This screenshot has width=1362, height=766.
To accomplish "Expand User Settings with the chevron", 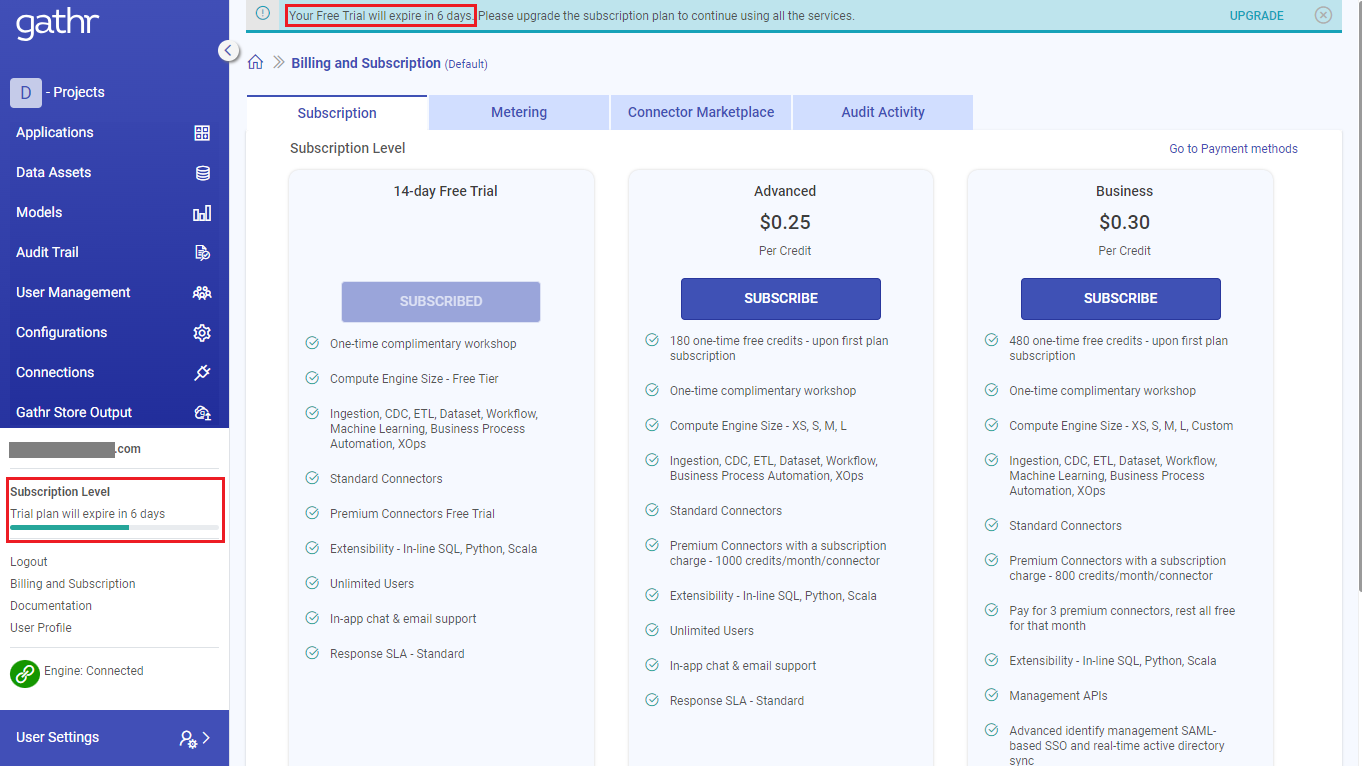I will click(x=206, y=738).
